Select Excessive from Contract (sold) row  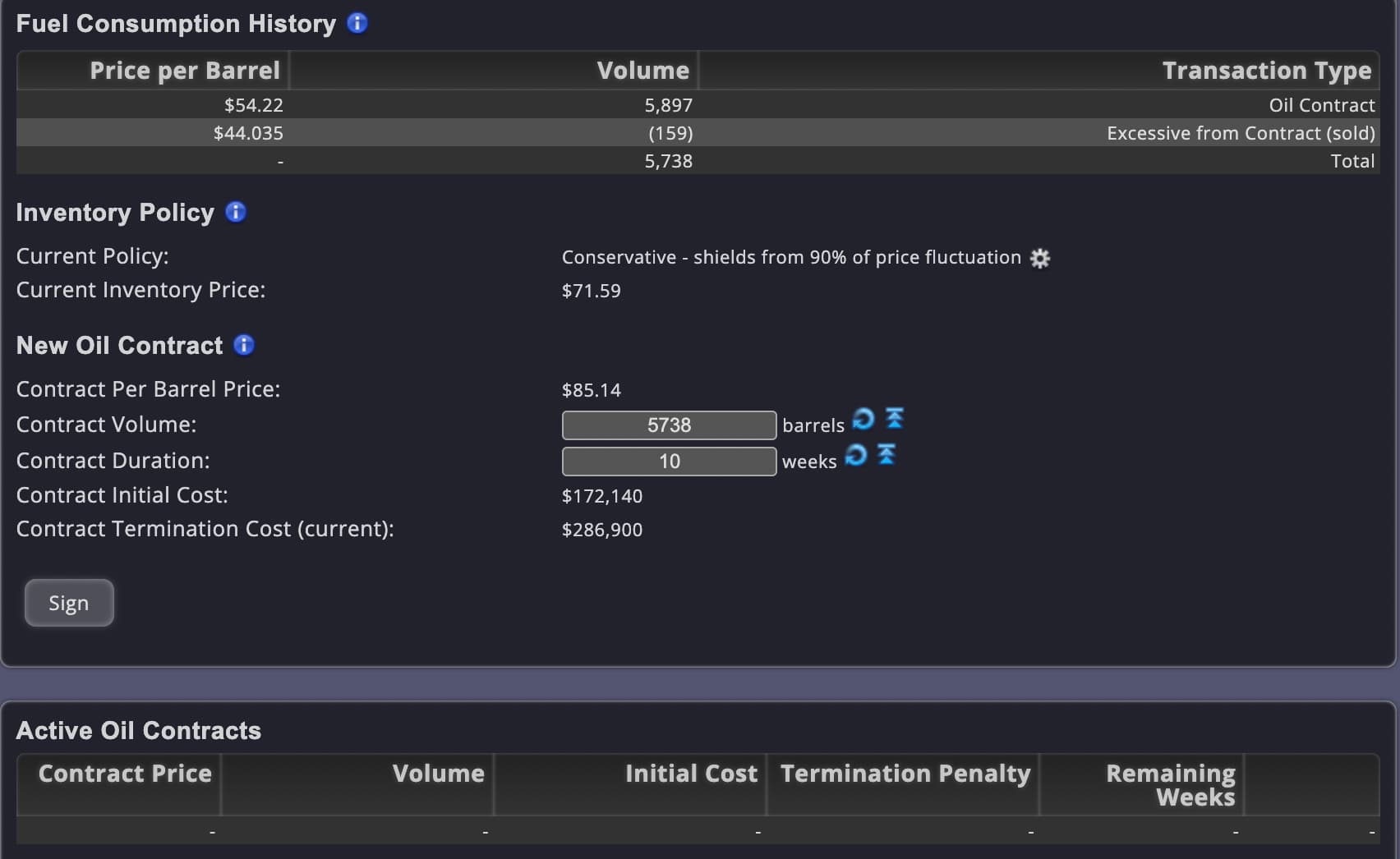click(x=698, y=132)
